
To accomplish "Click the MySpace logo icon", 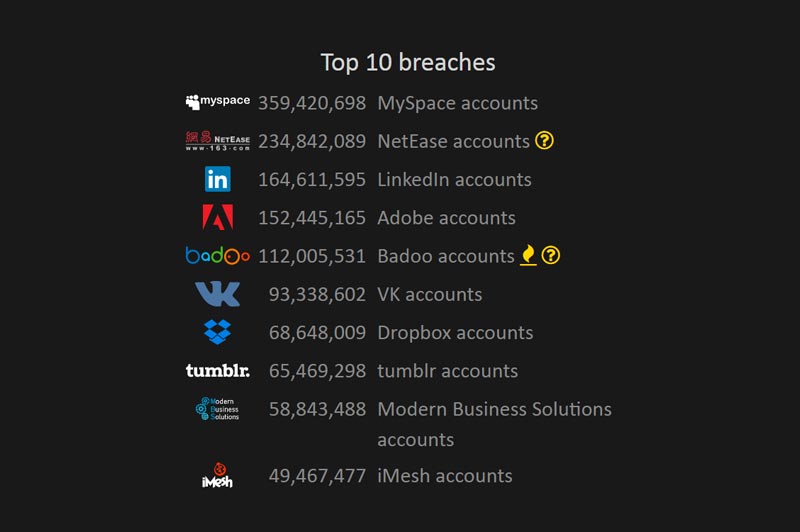I will [218, 102].
